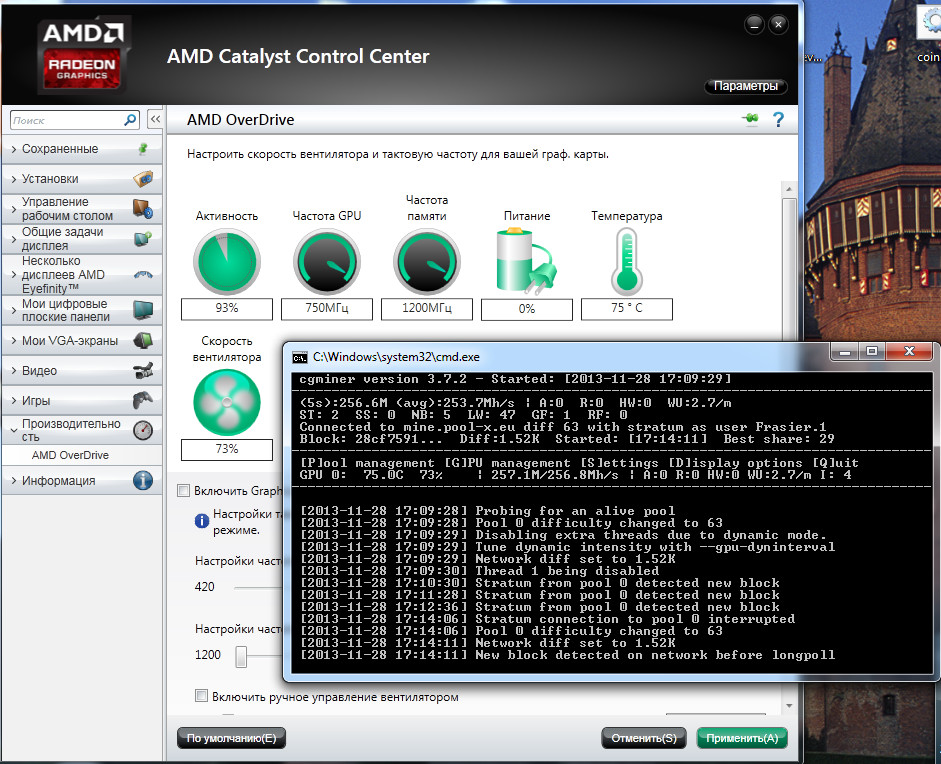Click the Игры gamepad icon
Screen dimensions: 941x764
(x=143, y=400)
